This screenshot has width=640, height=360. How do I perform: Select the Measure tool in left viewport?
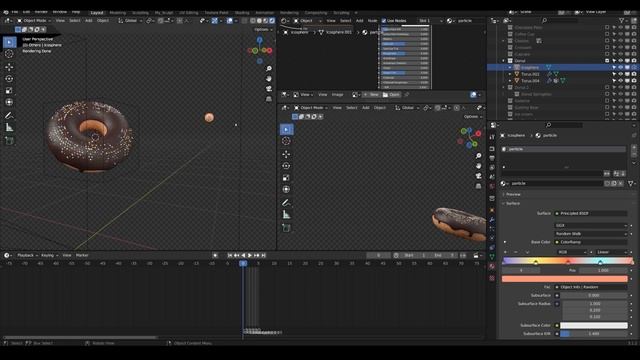9,128
